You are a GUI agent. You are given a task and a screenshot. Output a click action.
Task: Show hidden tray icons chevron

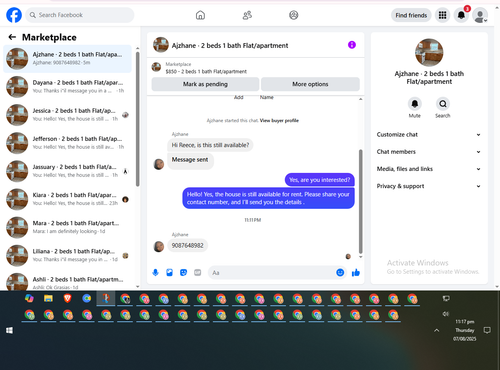(x=437, y=330)
